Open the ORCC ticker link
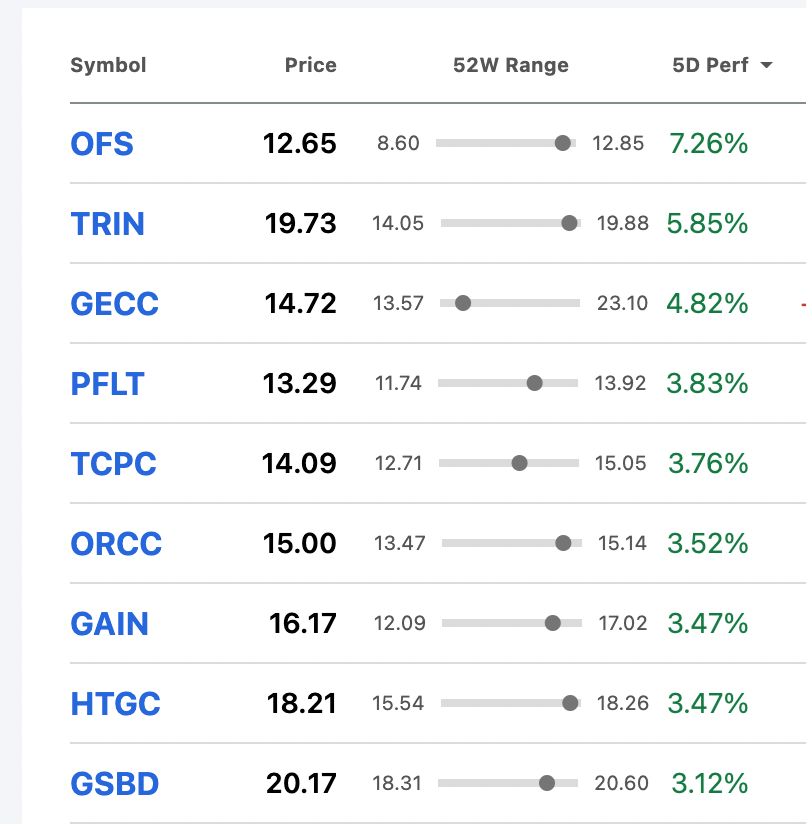The width and height of the screenshot is (807, 825). (116, 544)
